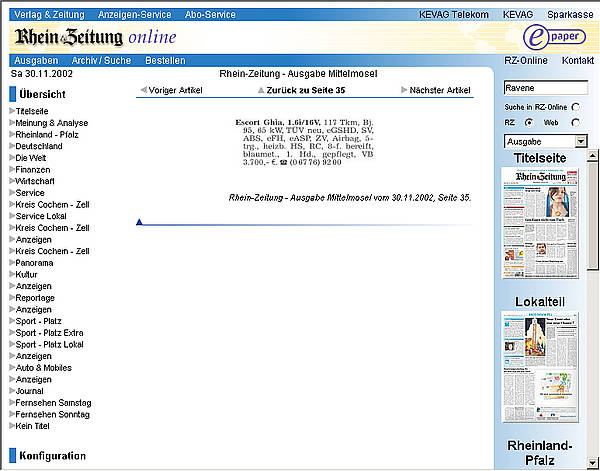This screenshot has width=600, height=471.
Task: Click the blue triangle below the article
Action: tap(139, 222)
